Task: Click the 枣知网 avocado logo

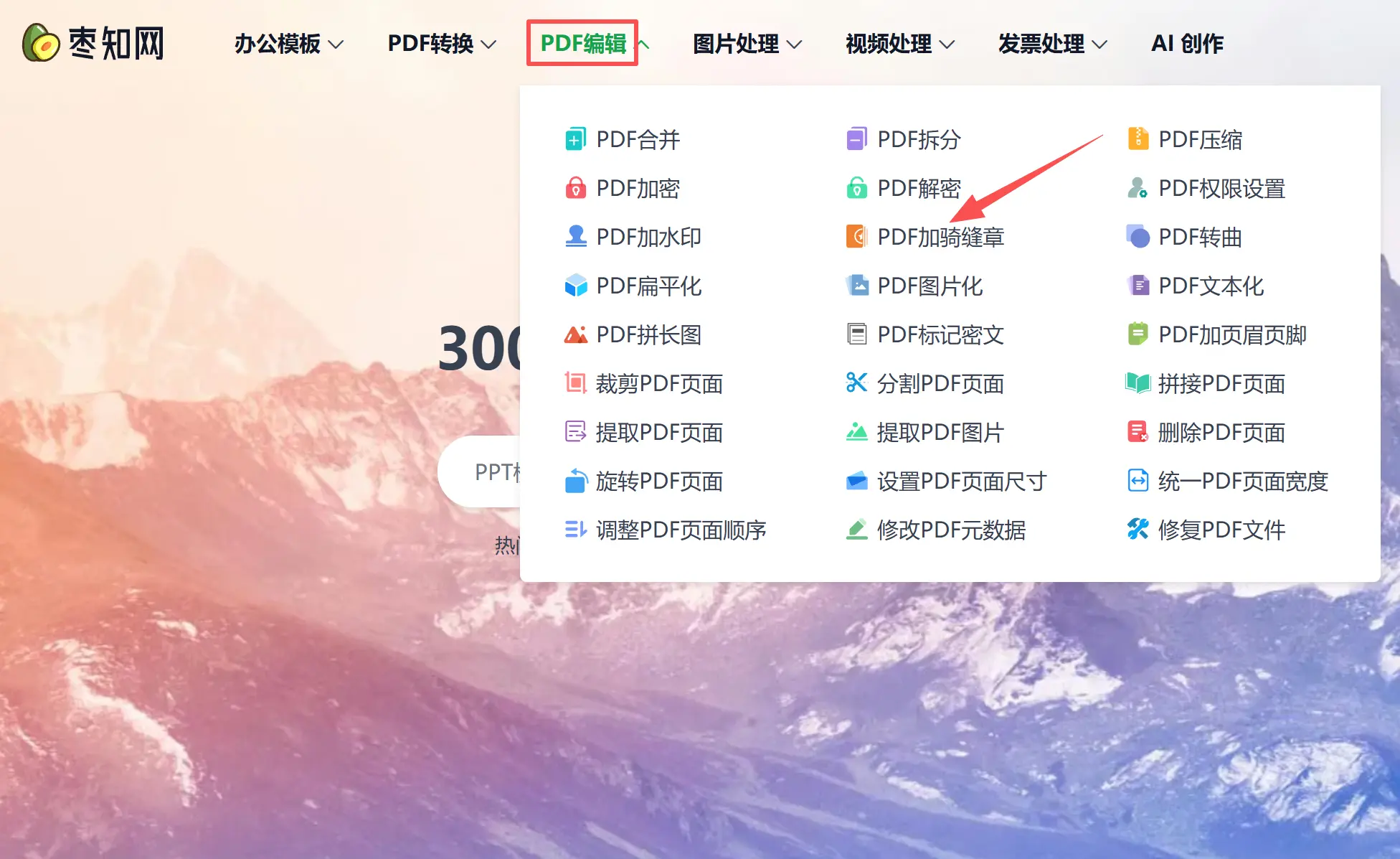Action: coord(40,43)
